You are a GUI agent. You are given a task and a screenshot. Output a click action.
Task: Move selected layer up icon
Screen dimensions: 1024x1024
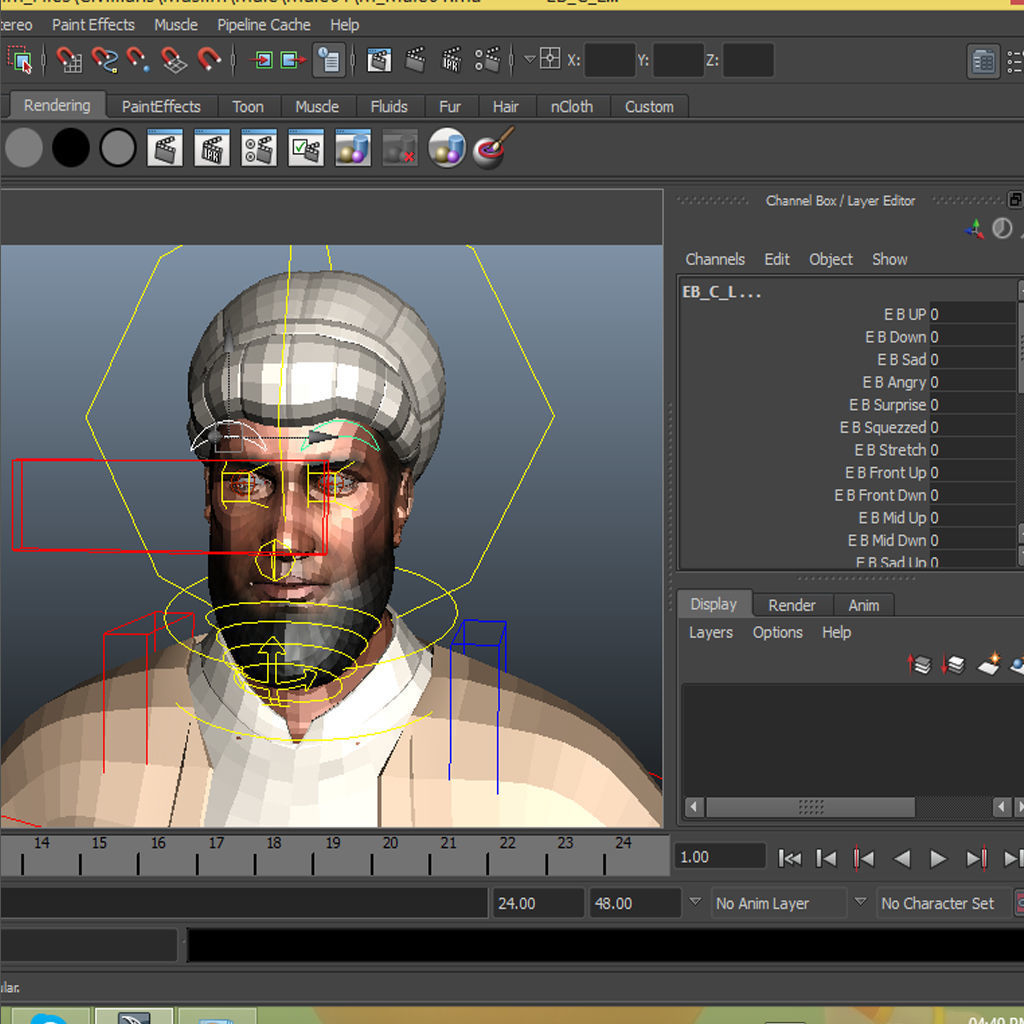pos(920,665)
